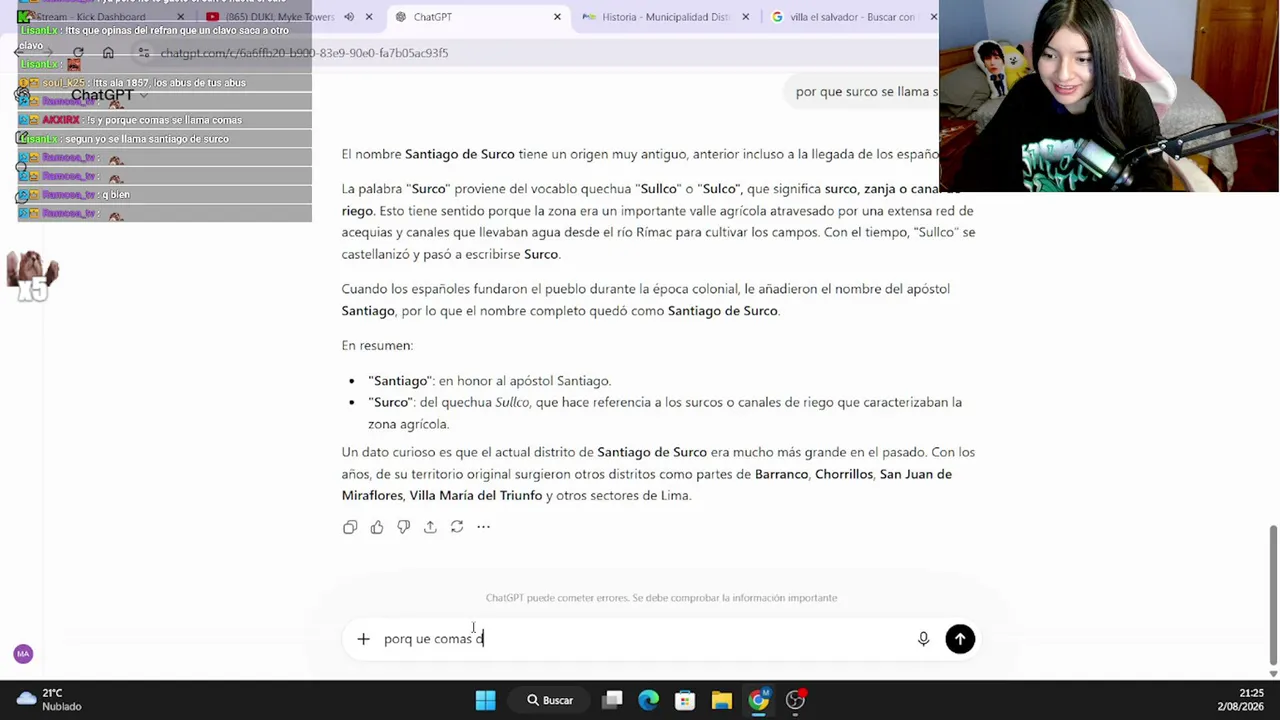1280x720 pixels.
Task: Close the ChatGPT browser tab
Action: tap(557, 17)
